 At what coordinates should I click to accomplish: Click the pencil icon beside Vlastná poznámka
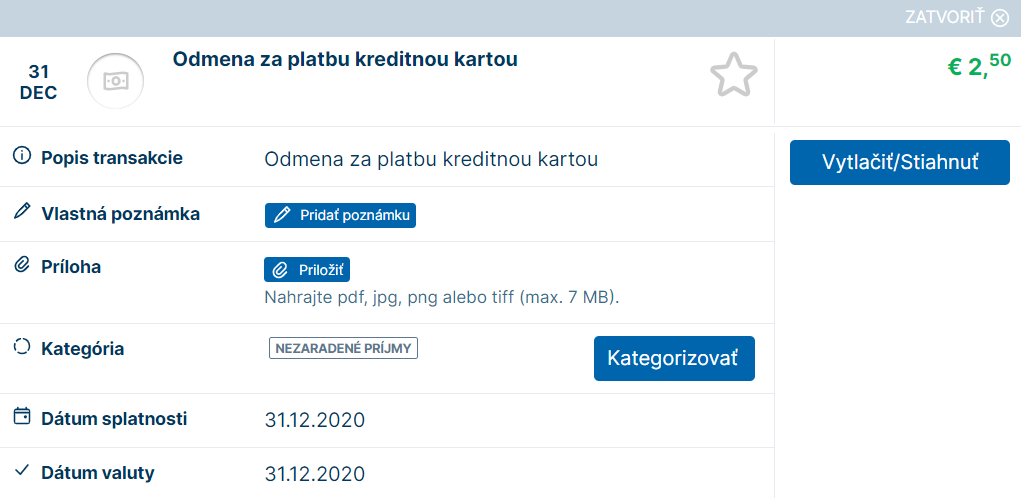pyautogui.click(x=21, y=212)
